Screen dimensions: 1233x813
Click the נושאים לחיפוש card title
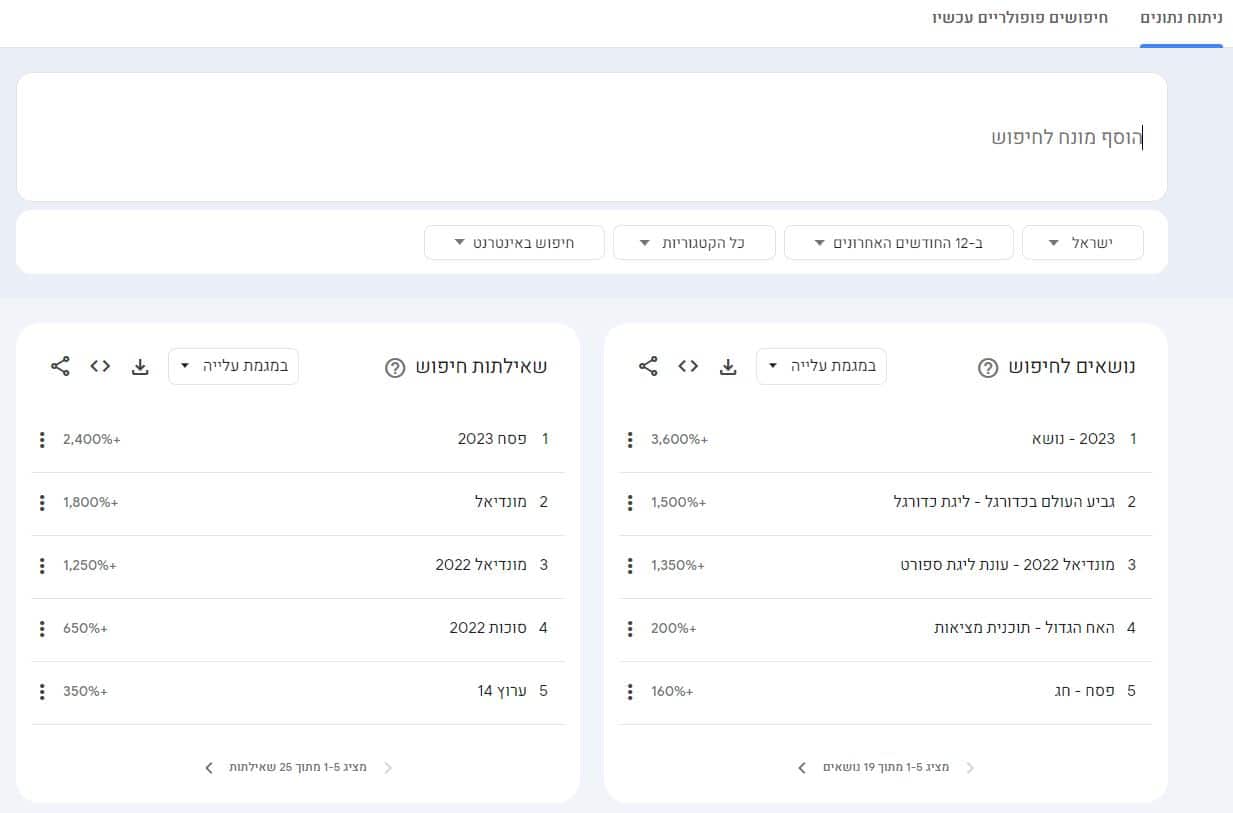[1070, 367]
